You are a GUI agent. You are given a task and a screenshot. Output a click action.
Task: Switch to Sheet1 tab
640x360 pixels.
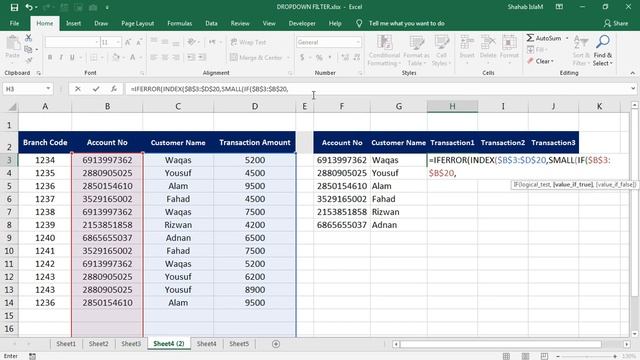tap(66, 344)
